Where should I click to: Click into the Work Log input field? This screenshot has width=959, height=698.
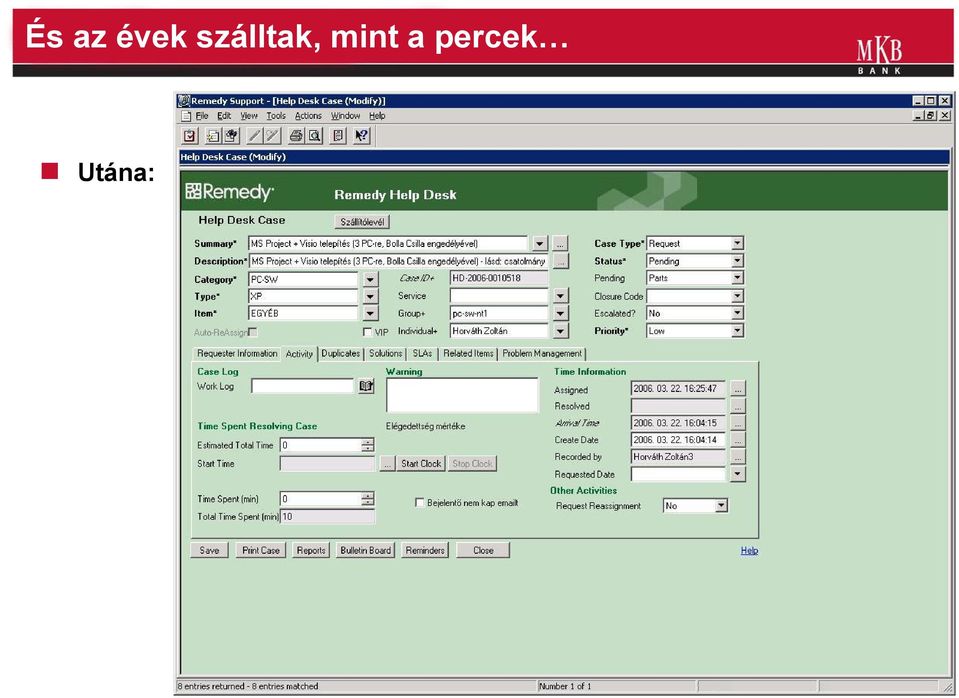pyautogui.click(x=303, y=386)
